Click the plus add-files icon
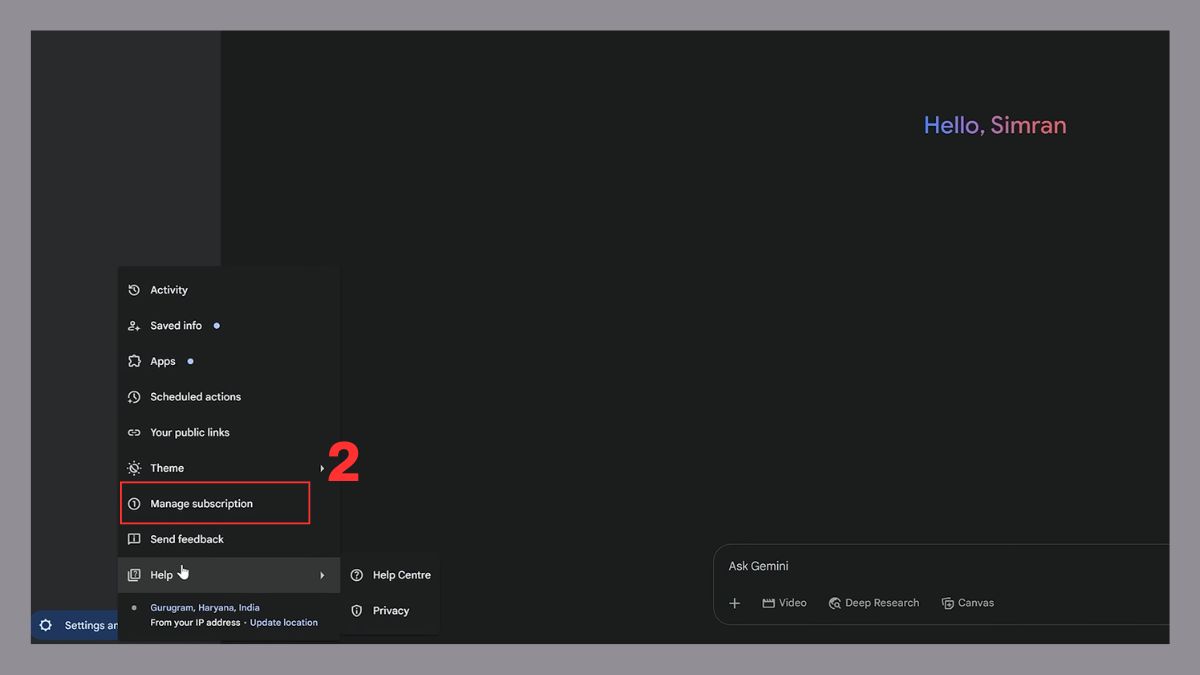This screenshot has height=675, width=1200. (x=735, y=603)
